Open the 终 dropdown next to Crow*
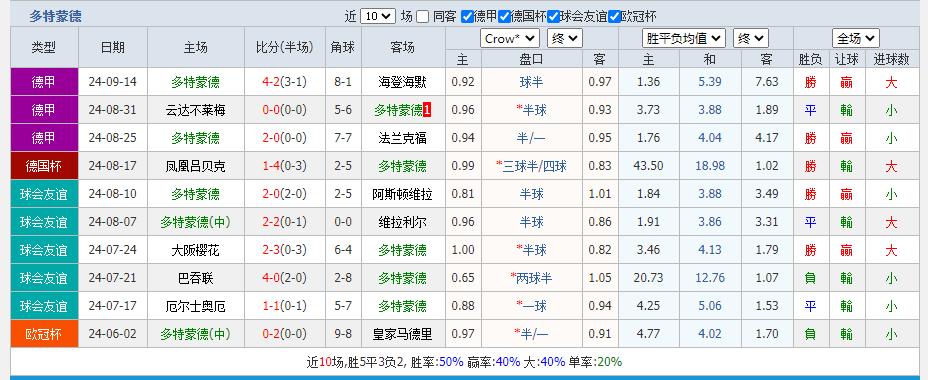This screenshot has height=380, width=928. [565, 38]
